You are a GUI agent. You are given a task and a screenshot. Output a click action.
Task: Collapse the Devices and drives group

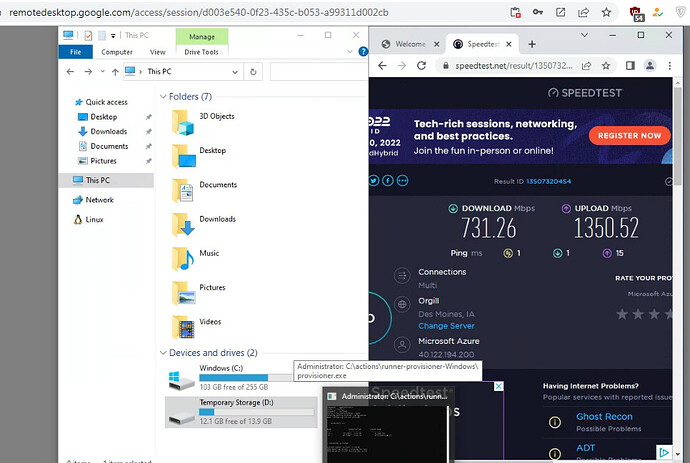pyautogui.click(x=163, y=353)
